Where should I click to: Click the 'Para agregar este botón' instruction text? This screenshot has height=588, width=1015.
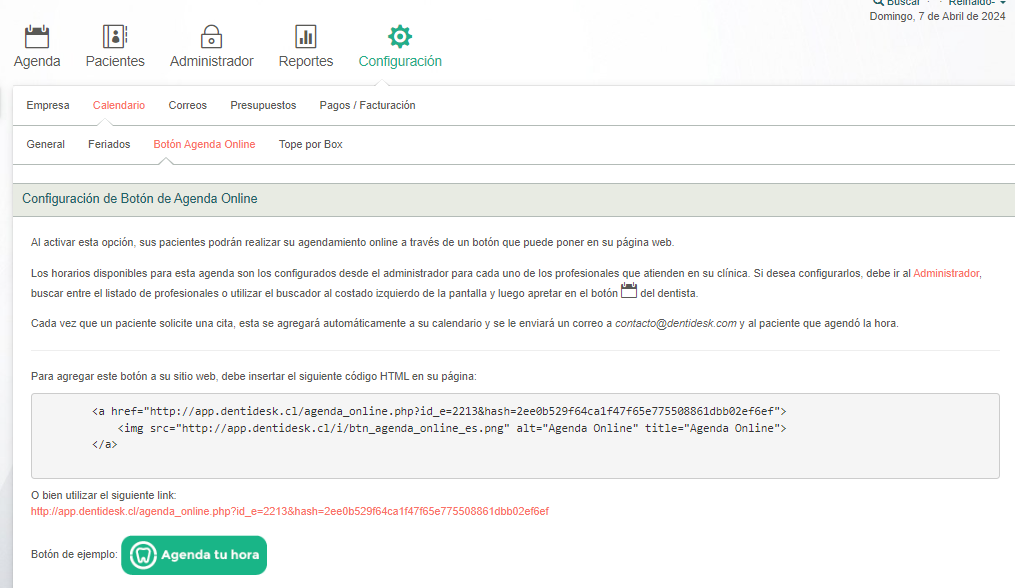point(253,376)
